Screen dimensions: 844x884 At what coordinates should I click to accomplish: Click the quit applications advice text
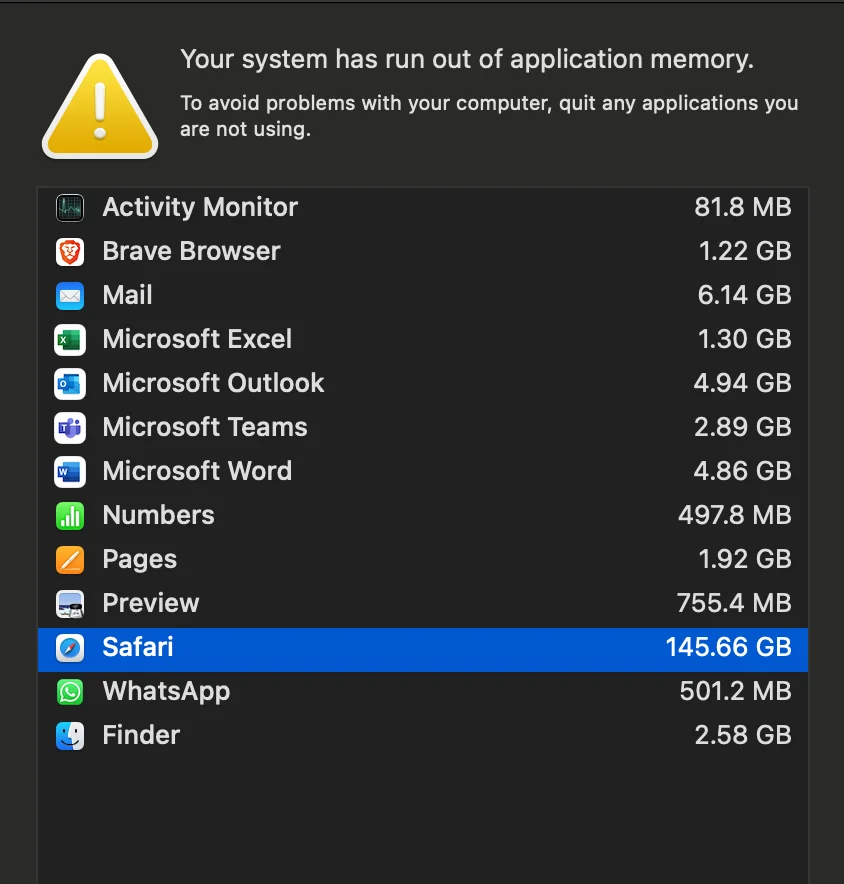pyautogui.click(x=489, y=116)
